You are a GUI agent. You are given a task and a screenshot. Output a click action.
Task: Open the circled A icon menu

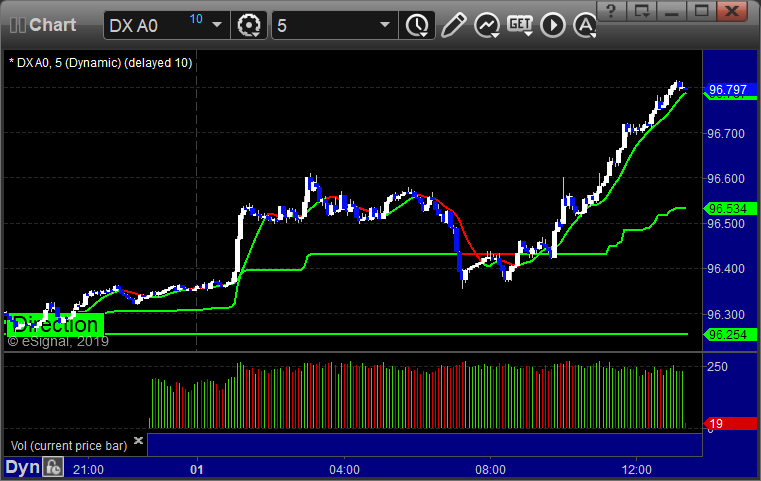(585, 25)
